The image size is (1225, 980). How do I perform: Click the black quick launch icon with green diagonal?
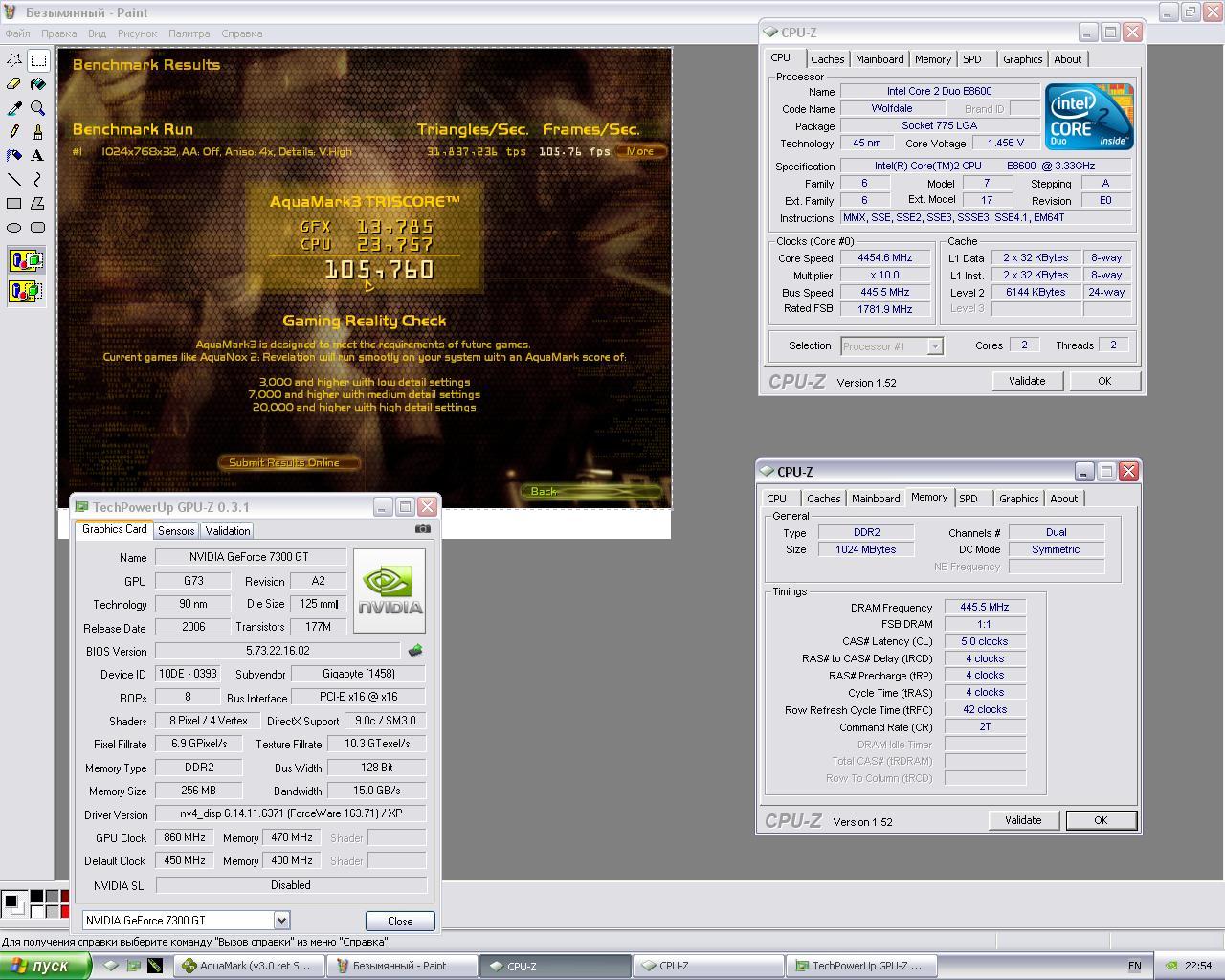(x=155, y=966)
